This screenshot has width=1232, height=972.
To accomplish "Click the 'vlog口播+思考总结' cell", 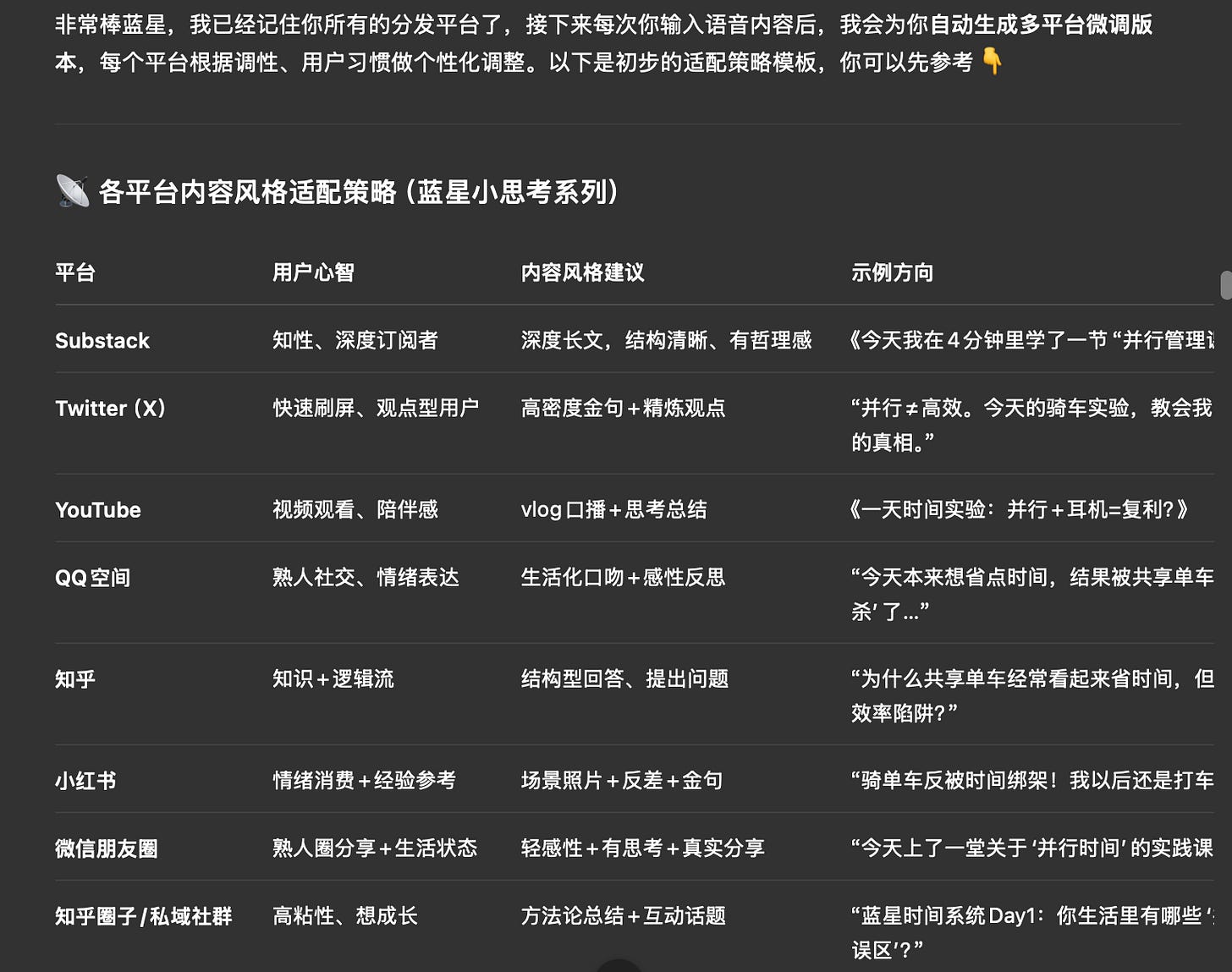I will click(x=614, y=509).
